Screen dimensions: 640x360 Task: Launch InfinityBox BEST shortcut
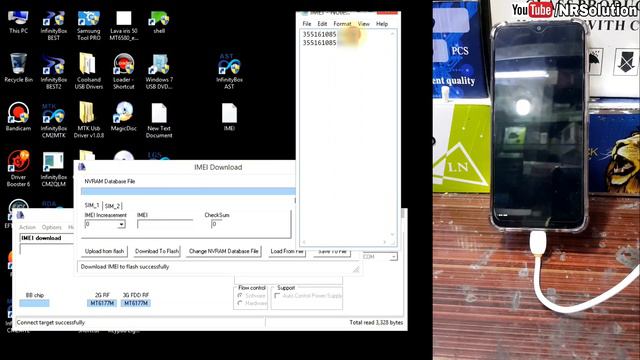tap(53, 25)
